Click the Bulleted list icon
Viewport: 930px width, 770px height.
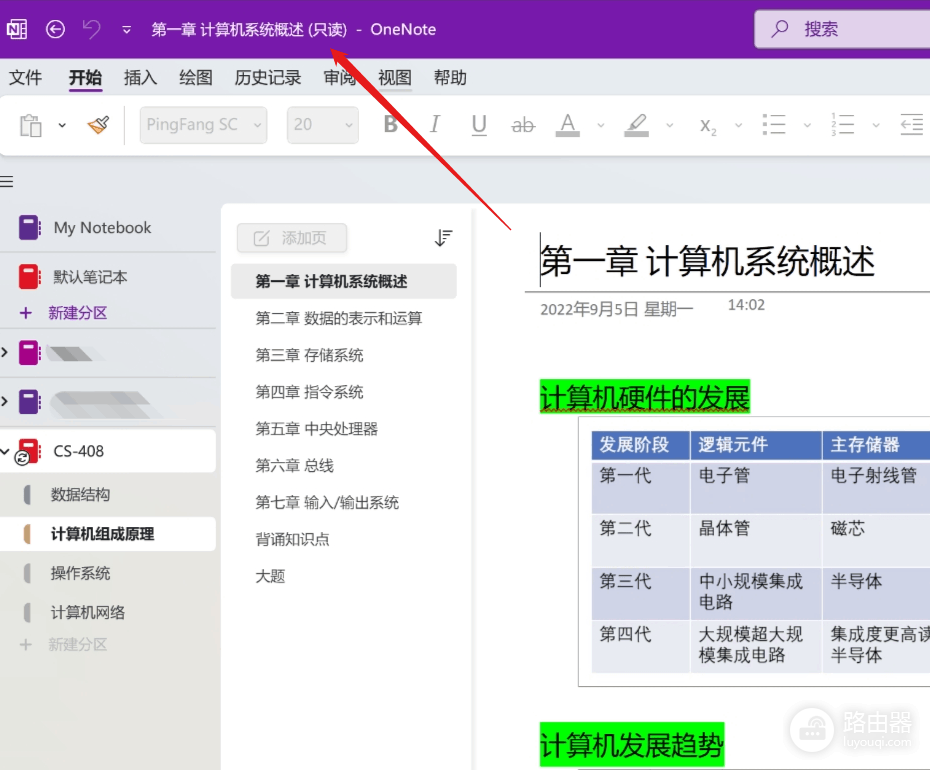tap(774, 125)
